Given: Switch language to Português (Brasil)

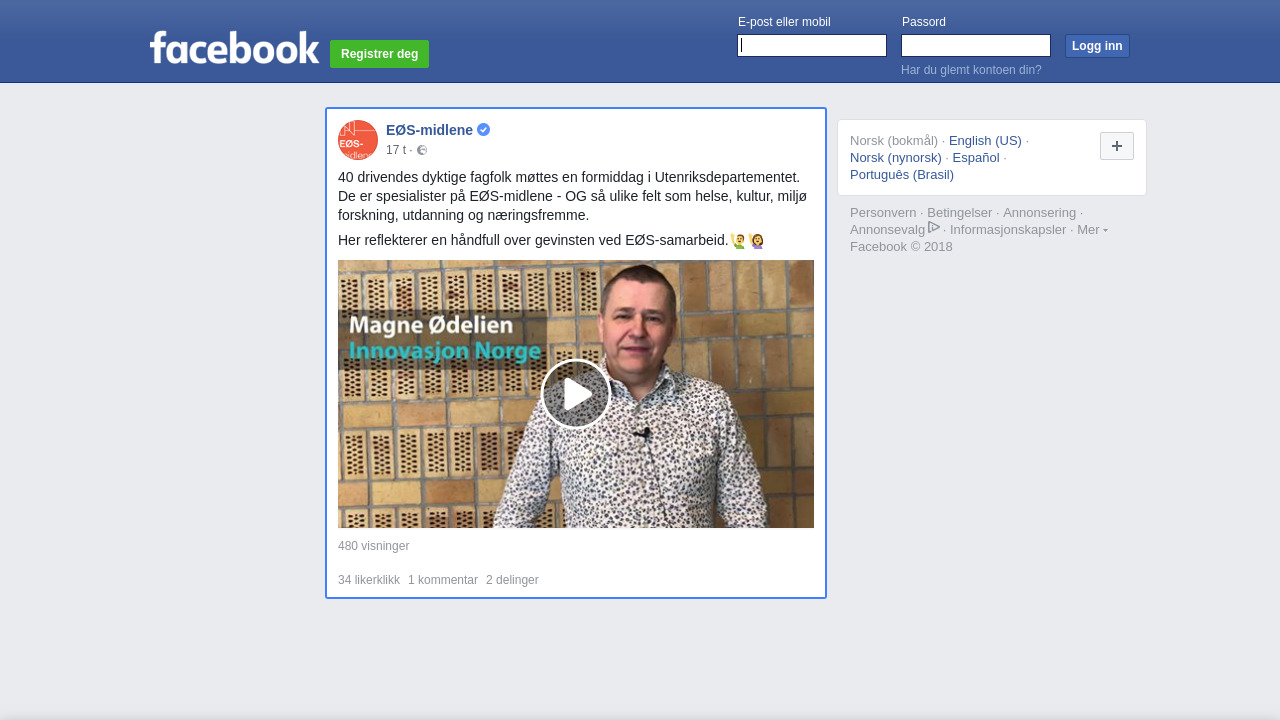Looking at the screenshot, I should pos(902,174).
